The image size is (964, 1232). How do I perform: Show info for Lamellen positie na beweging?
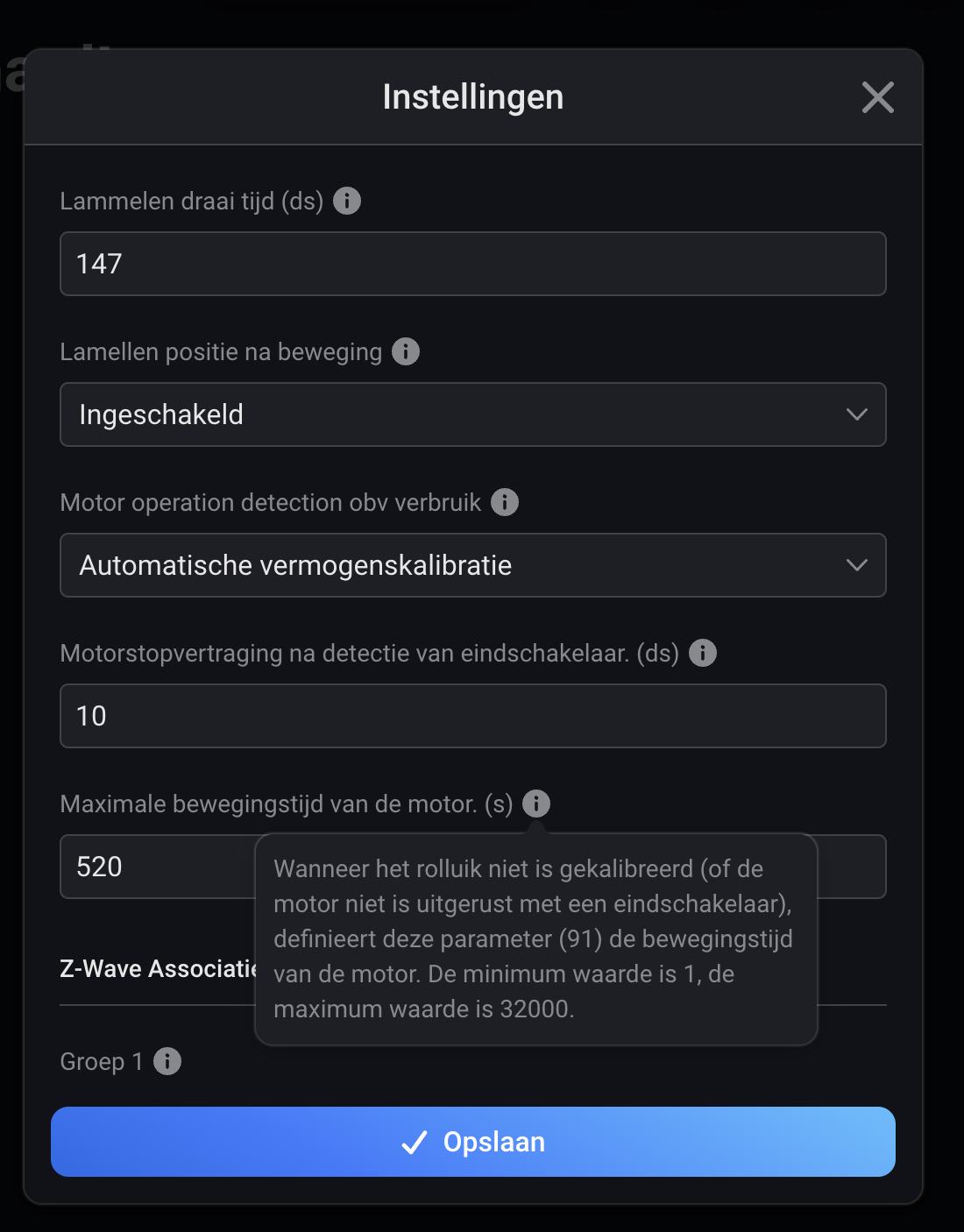(405, 351)
